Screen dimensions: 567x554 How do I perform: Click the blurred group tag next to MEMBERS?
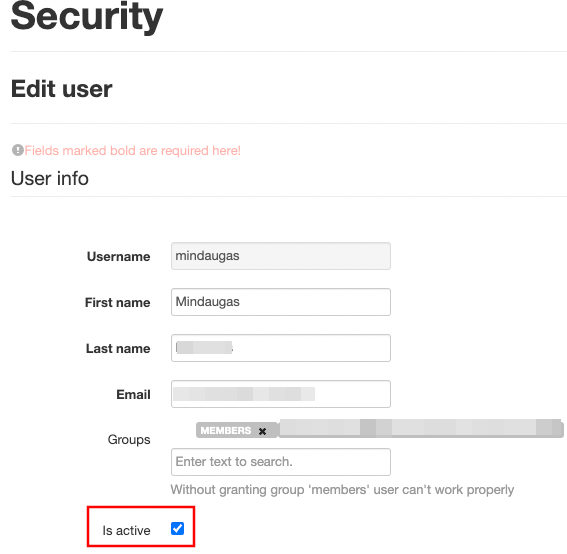pyautogui.click(x=421, y=429)
